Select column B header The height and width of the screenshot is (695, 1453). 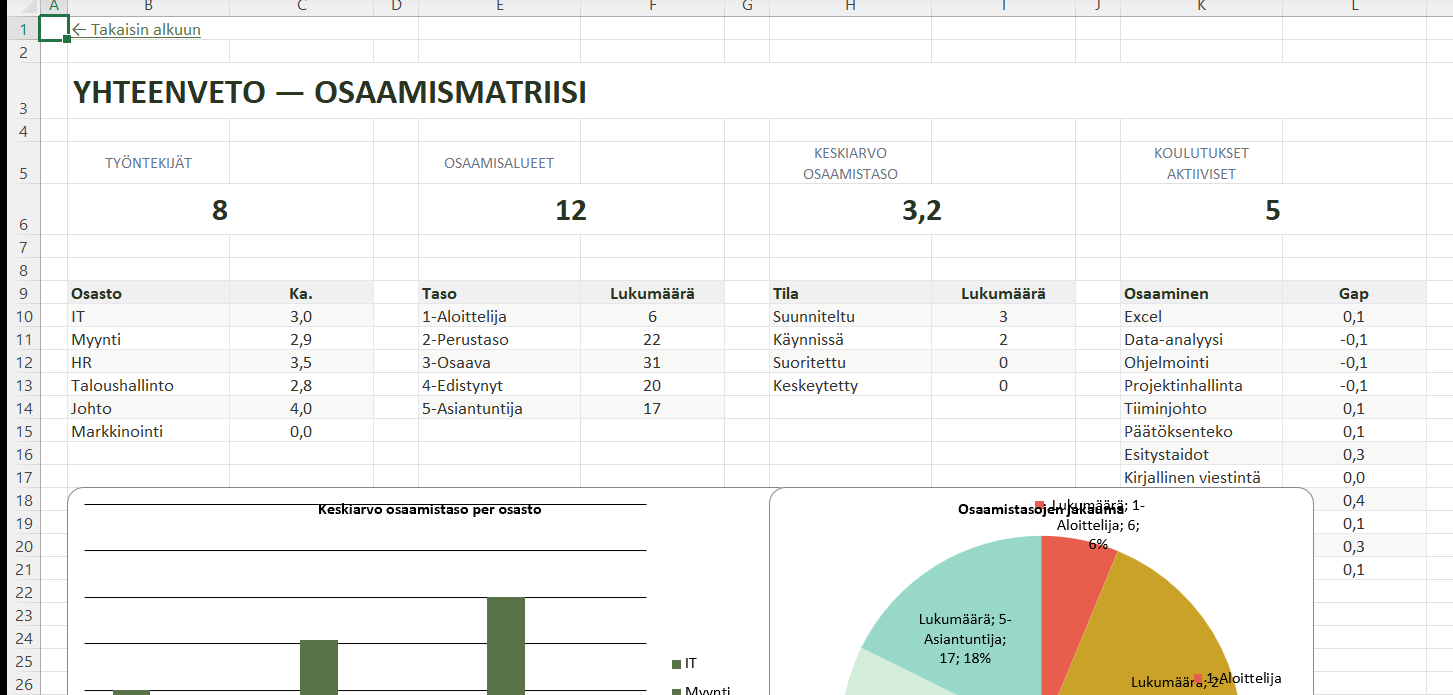(x=148, y=7)
